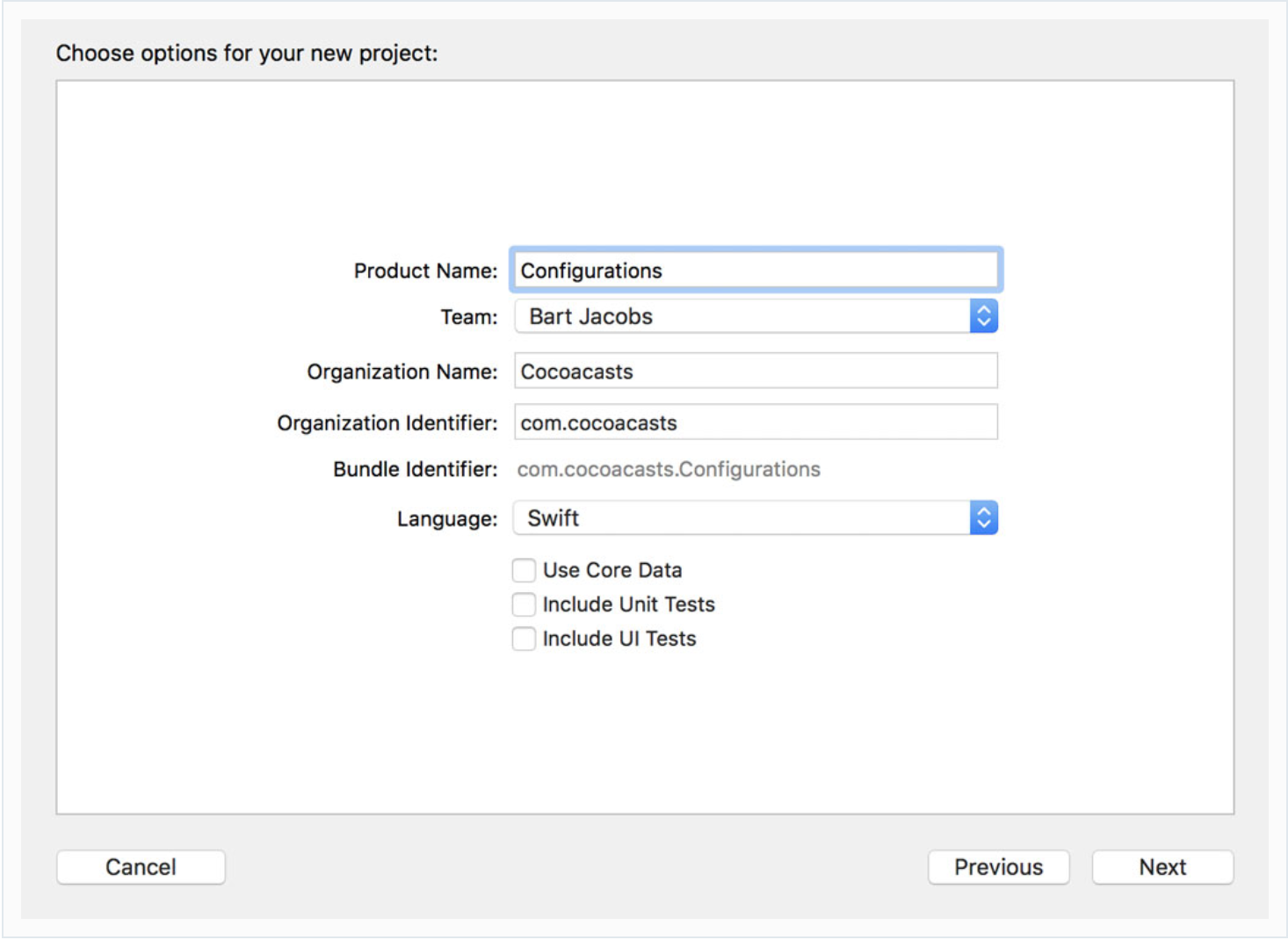Proceed by clicking the Next button
Viewport: 1288px width, 940px height.
[1162, 867]
